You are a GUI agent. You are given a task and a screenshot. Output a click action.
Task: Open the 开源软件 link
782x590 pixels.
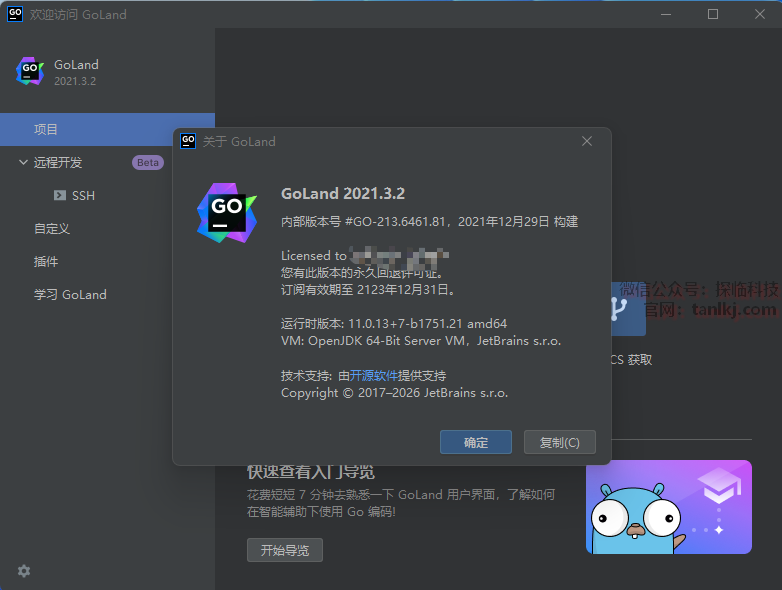click(374, 376)
